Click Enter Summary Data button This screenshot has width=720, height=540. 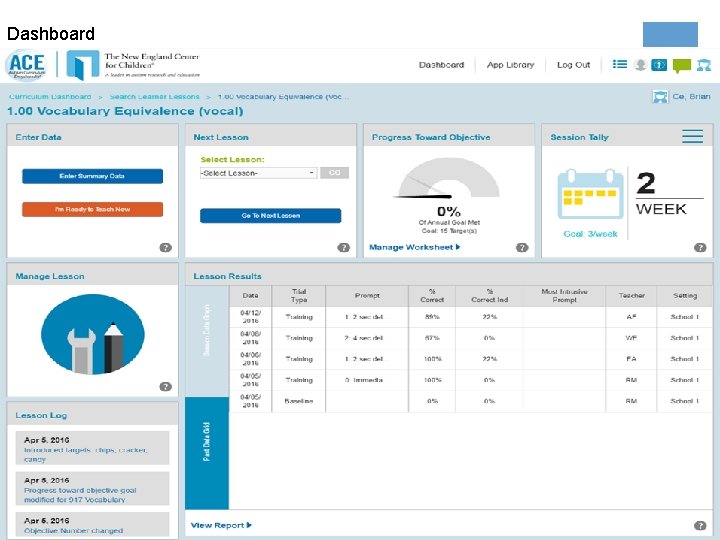[x=92, y=176]
